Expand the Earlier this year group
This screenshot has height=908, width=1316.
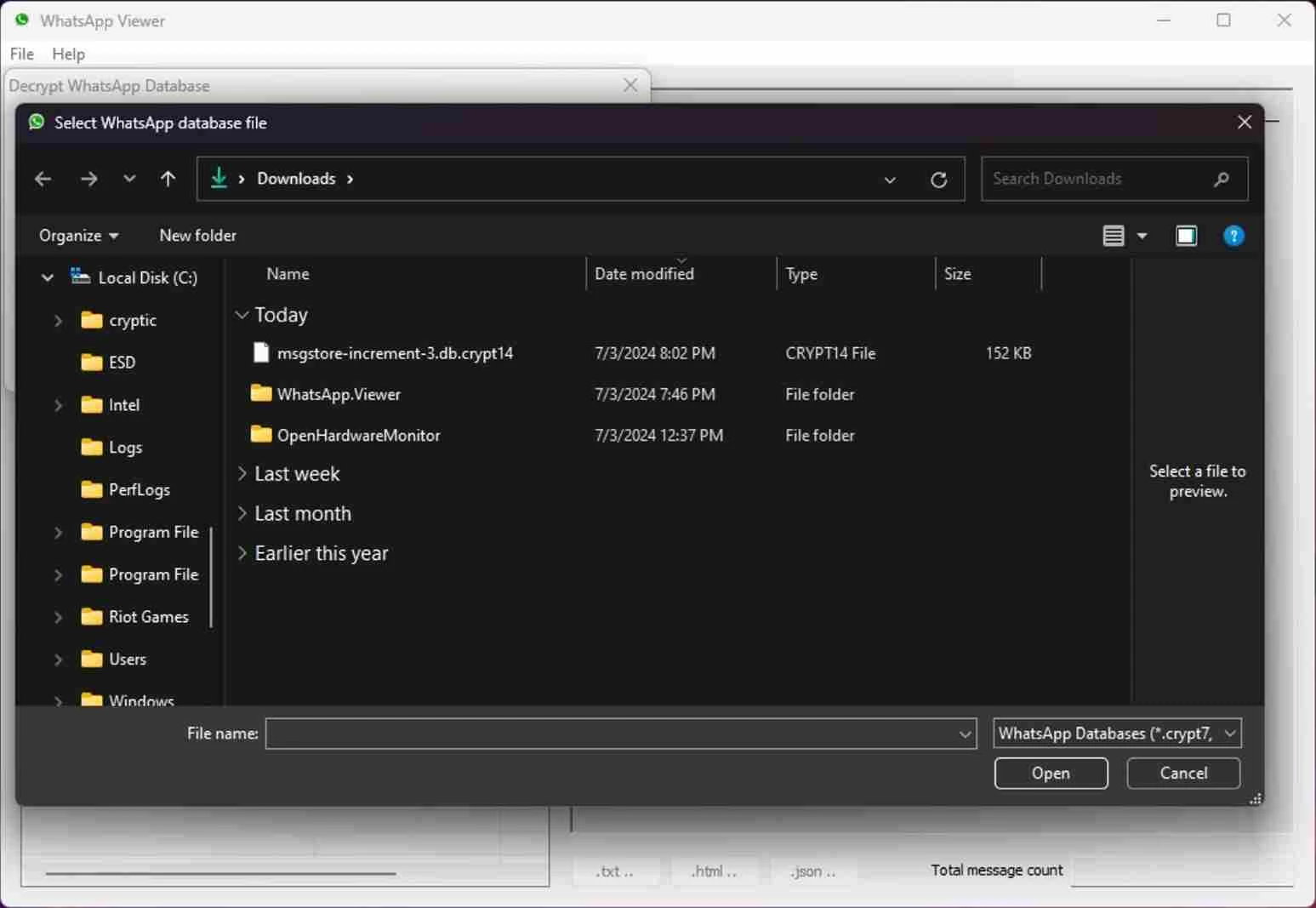click(242, 553)
